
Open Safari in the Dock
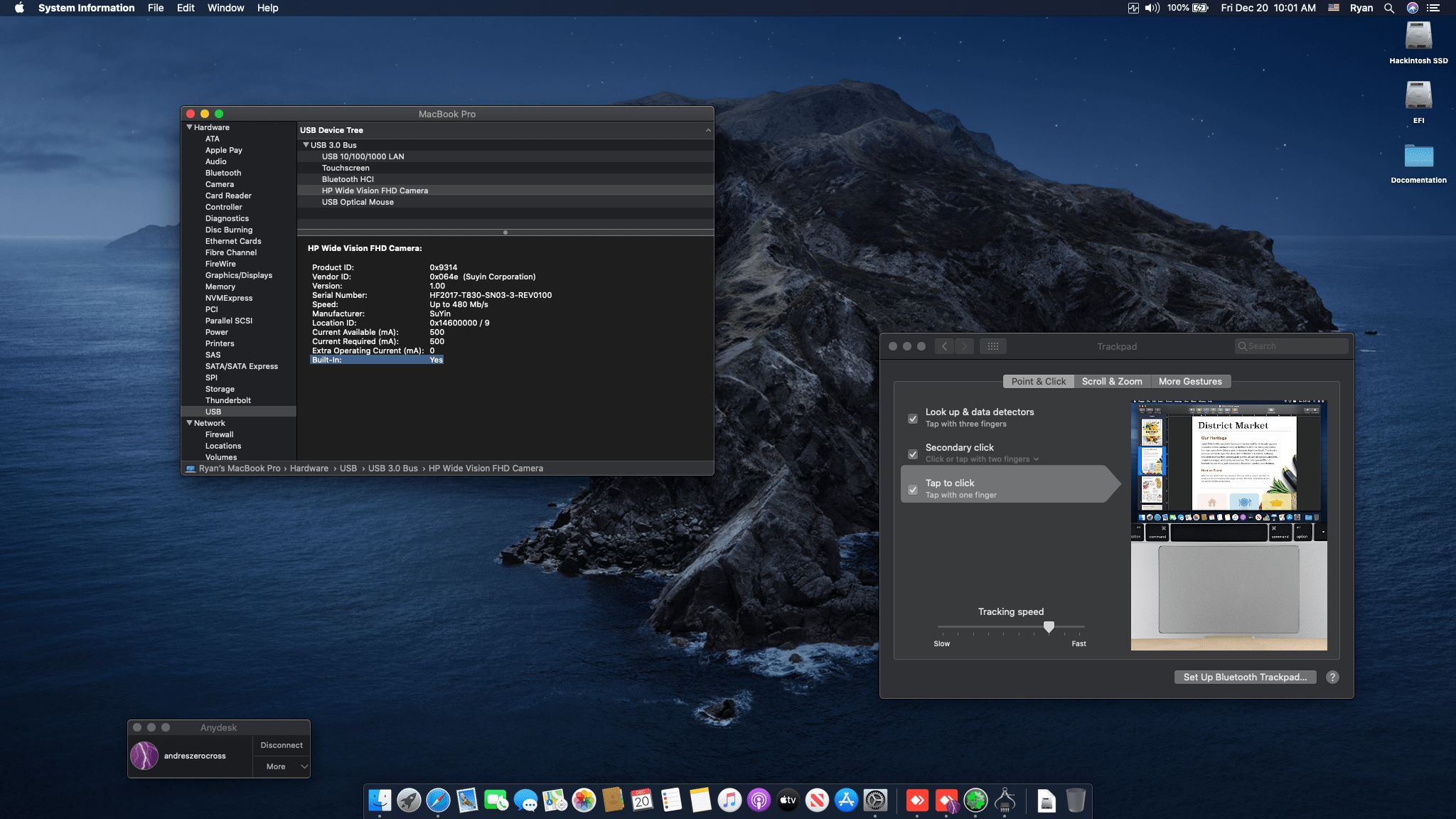tap(438, 801)
